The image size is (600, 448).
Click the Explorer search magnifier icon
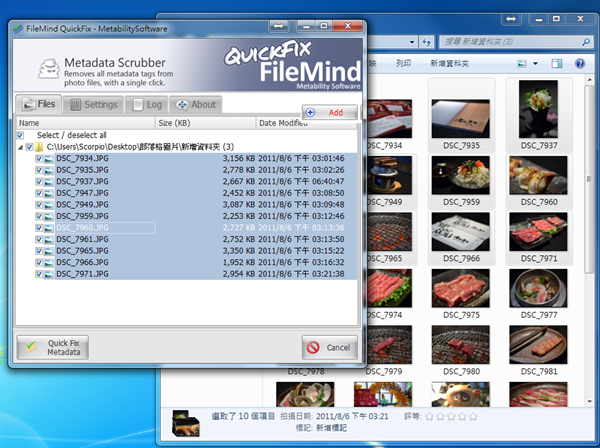(586, 42)
